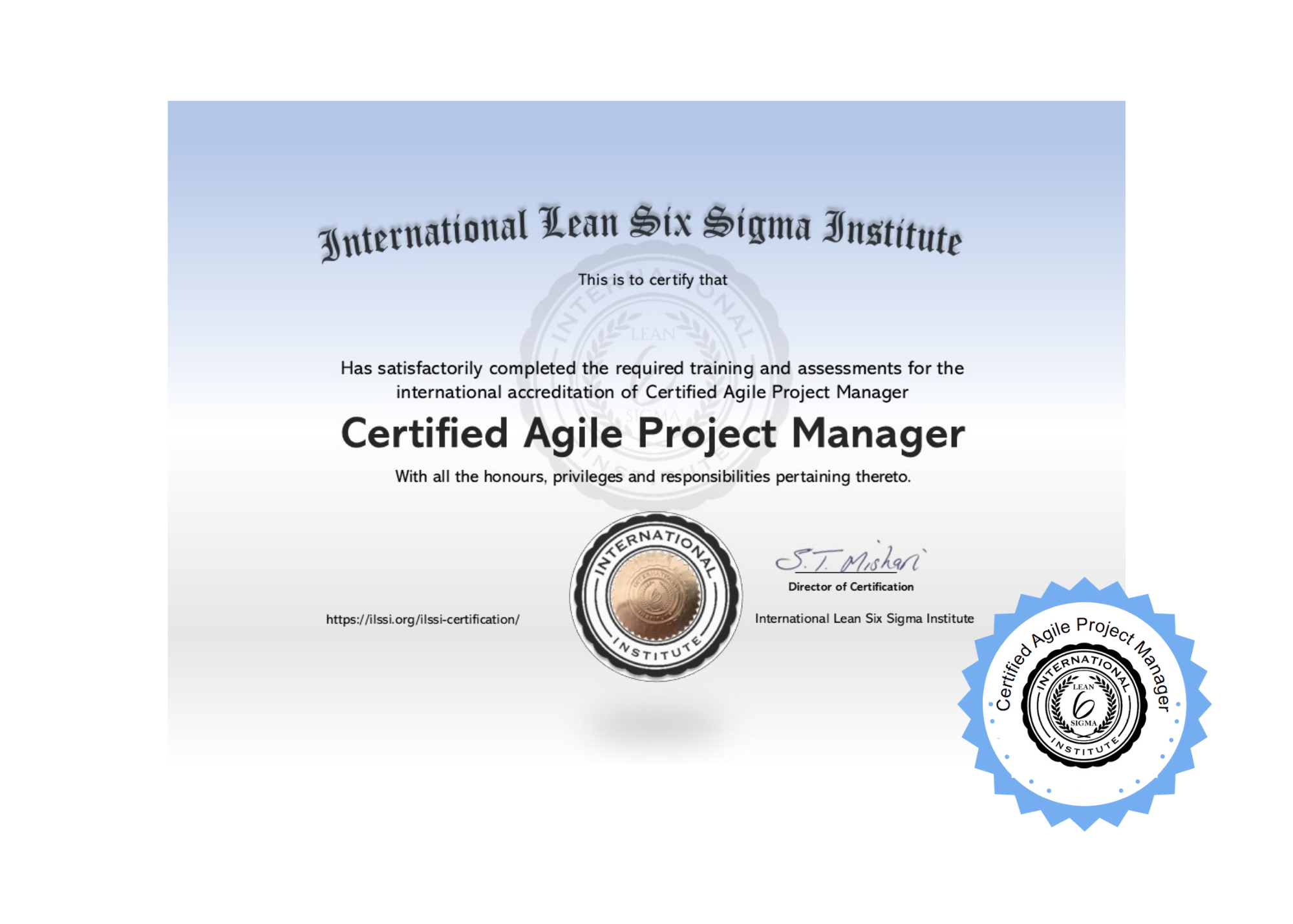The width and height of the screenshot is (1293, 924).
Task: Open the ilssi.org certification URL link
Action: 422,619
